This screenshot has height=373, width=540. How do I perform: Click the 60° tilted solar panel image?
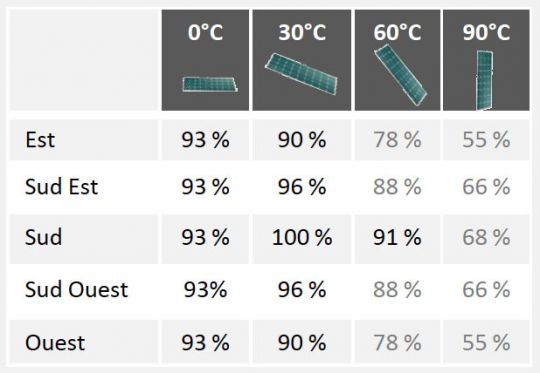pyautogui.click(x=400, y=75)
